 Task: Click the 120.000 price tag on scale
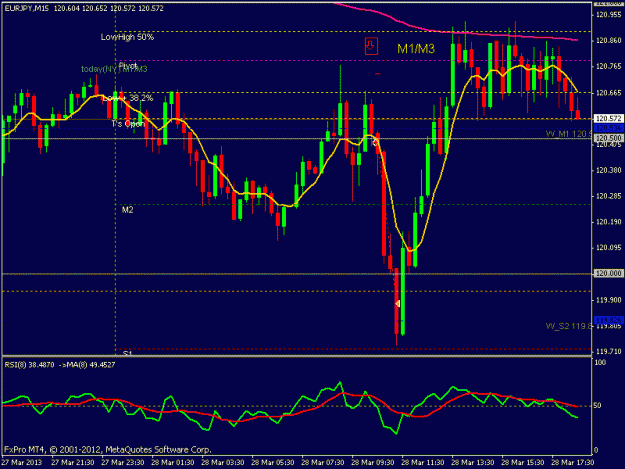click(x=609, y=273)
